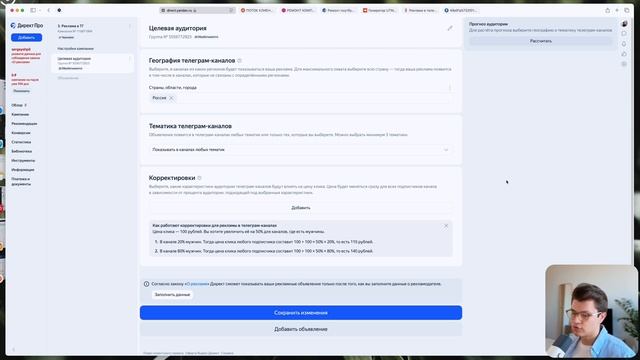Show the tab overview icon
Viewport: 640px width, 360px height.
[627, 10]
